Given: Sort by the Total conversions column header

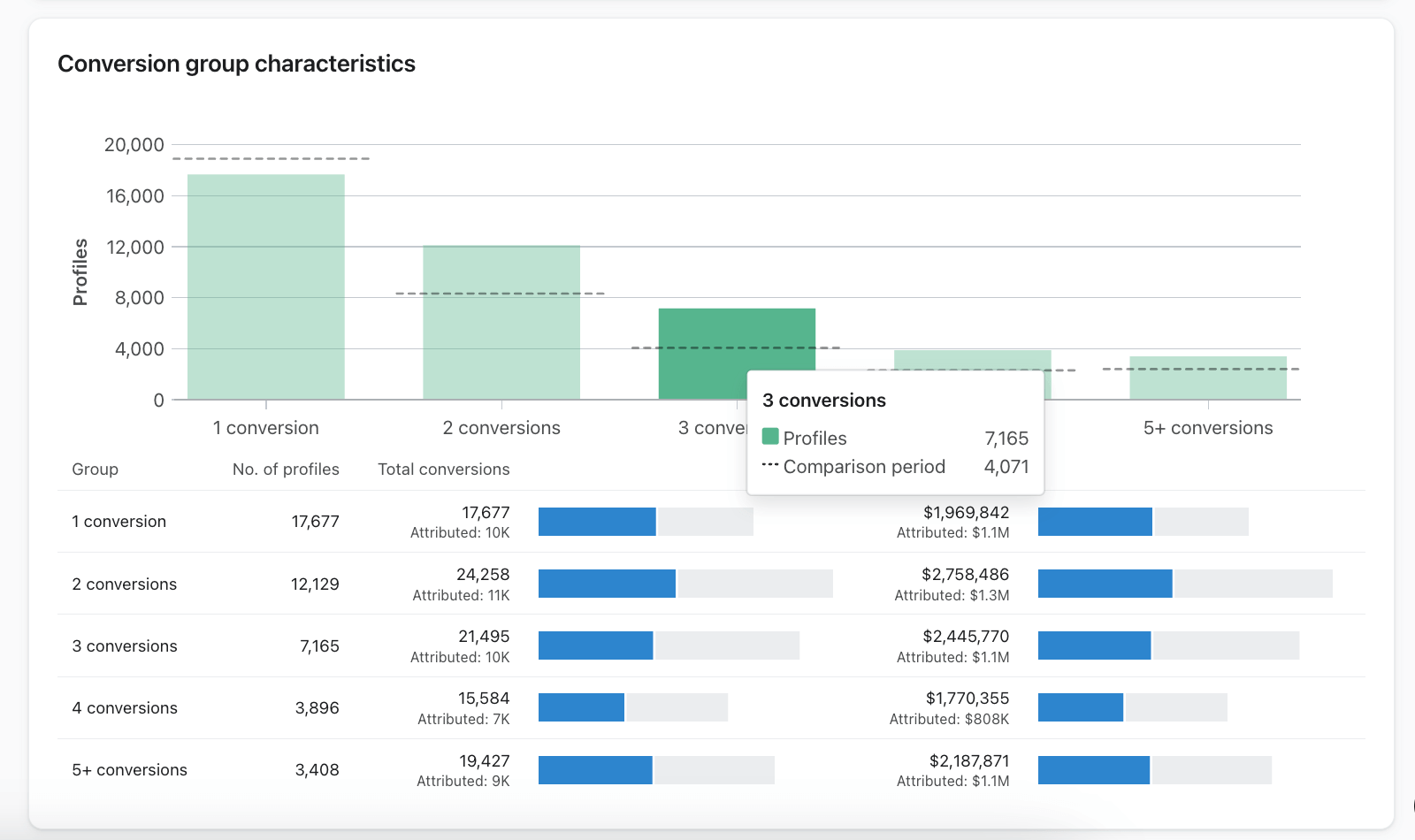Looking at the screenshot, I should pyautogui.click(x=444, y=469).
